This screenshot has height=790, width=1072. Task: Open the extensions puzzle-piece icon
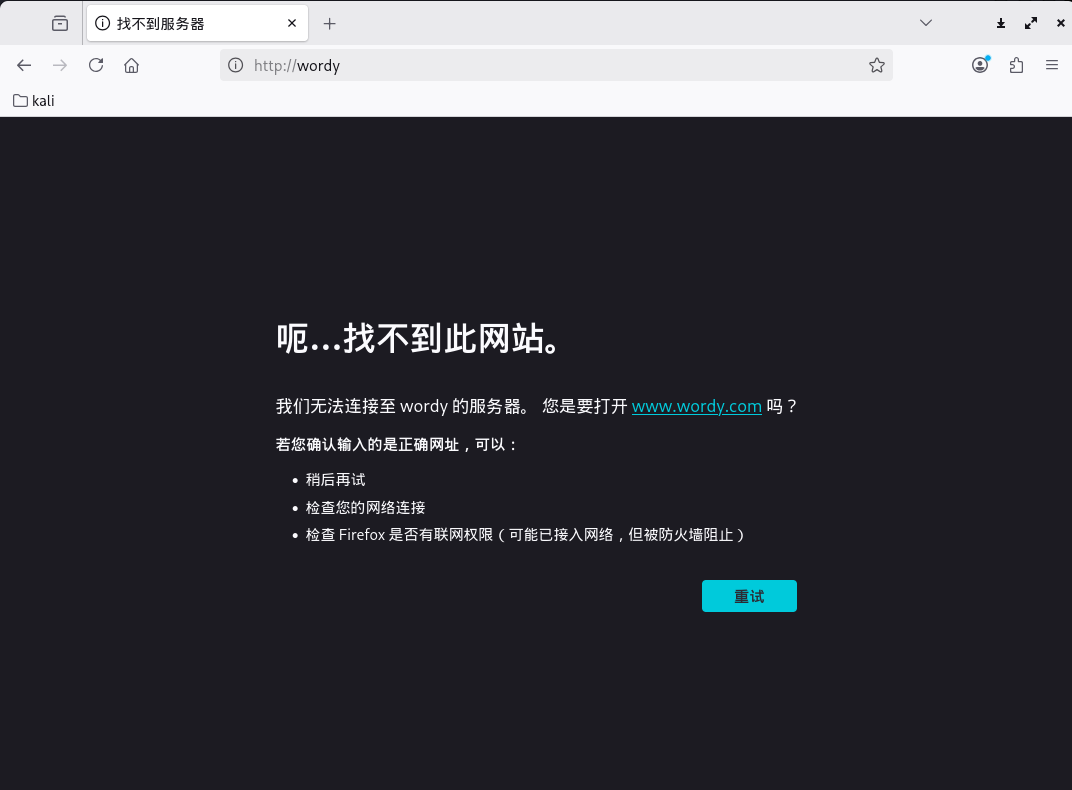(x=1017, y=65)
